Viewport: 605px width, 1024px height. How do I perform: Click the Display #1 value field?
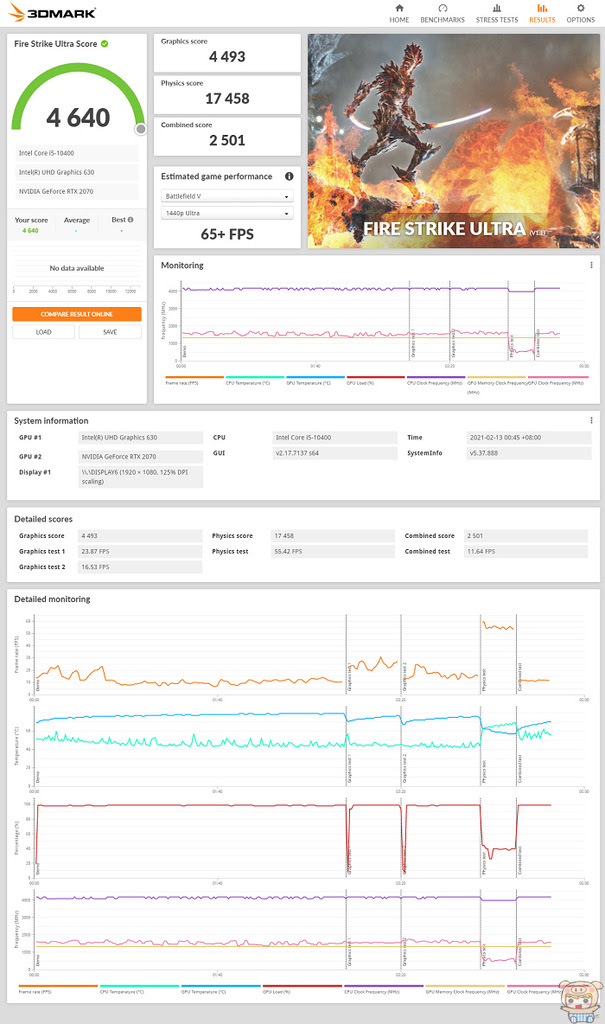[140, 477]
